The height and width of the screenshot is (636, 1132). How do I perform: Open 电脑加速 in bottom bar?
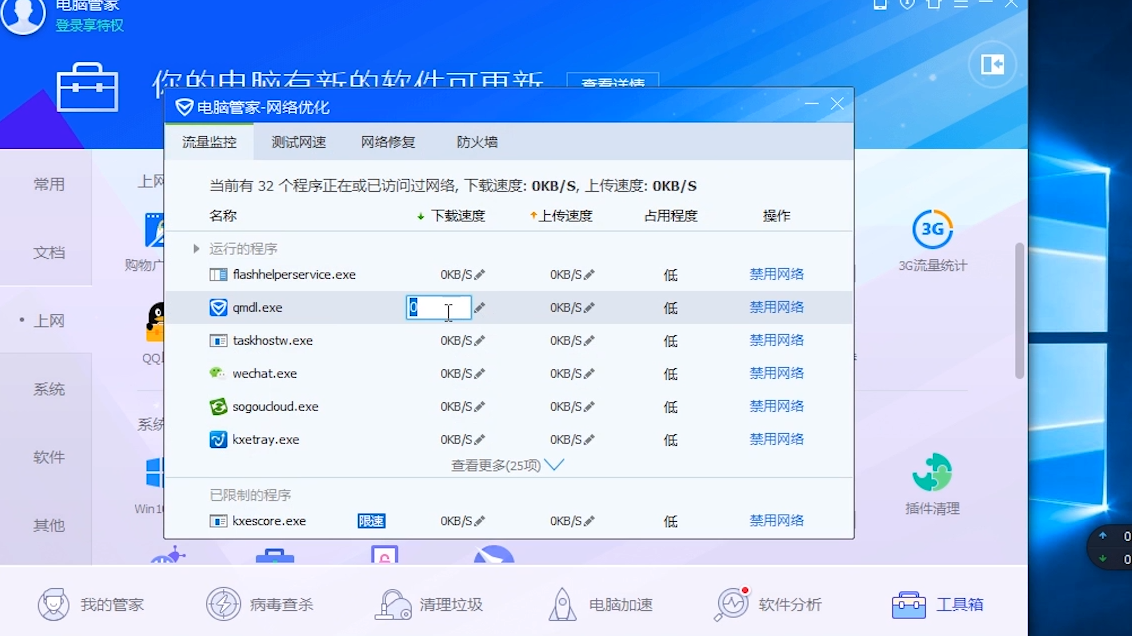pos(601,604)
